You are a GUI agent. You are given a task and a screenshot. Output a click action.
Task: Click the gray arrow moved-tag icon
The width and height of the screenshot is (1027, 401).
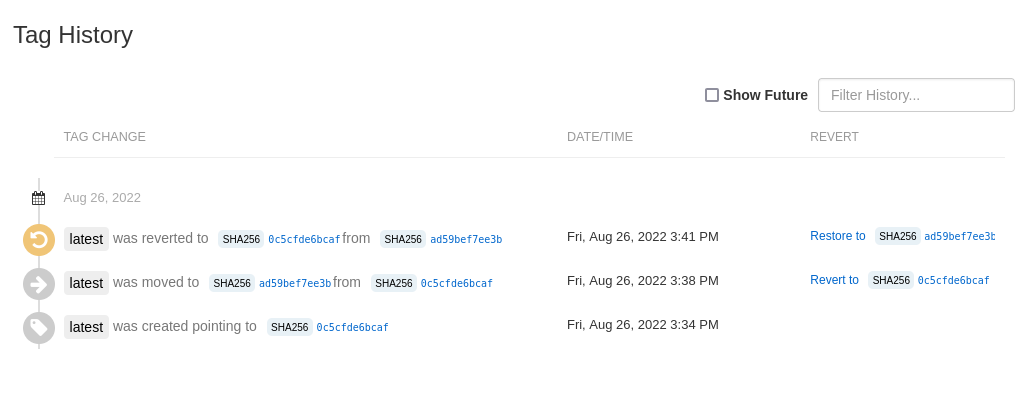pyautogui.click(x=39, y=284)
